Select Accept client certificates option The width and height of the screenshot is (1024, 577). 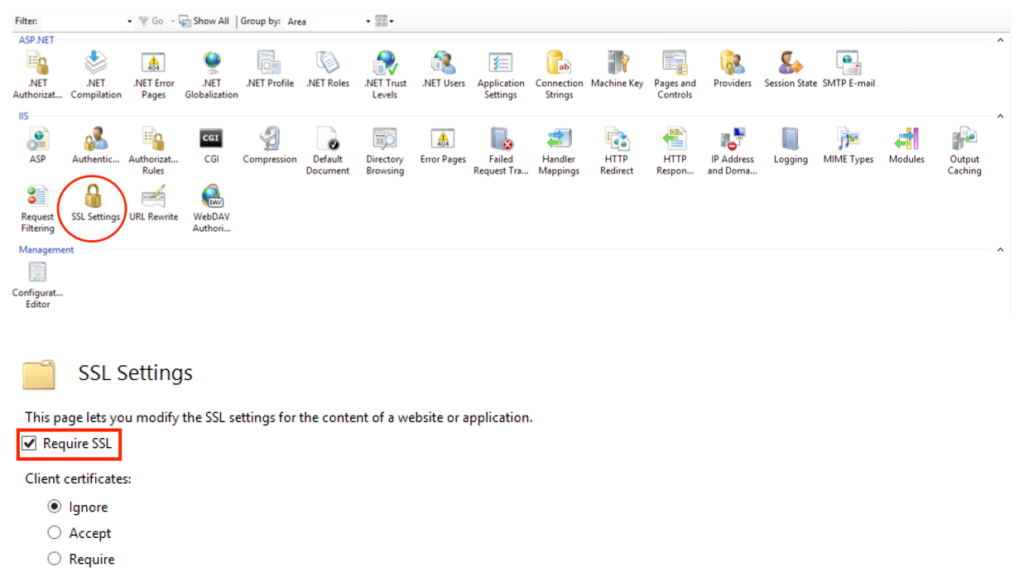(54, 533)
